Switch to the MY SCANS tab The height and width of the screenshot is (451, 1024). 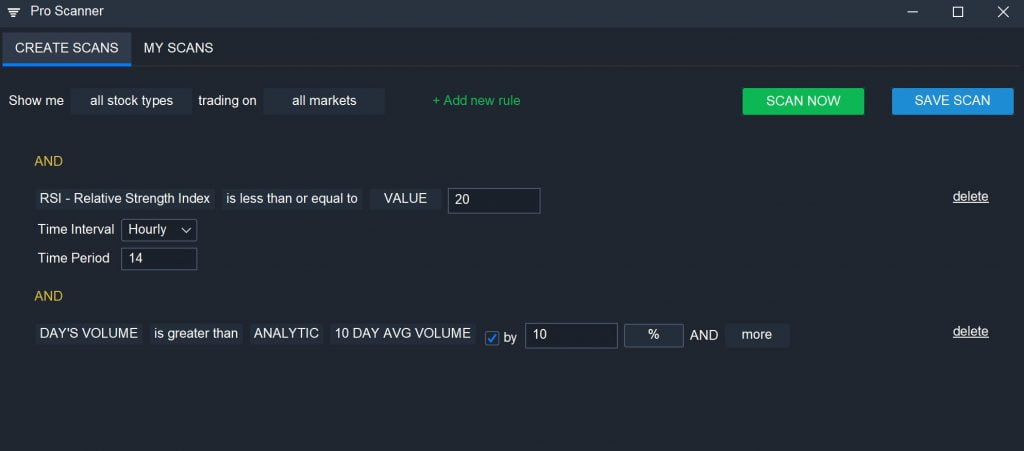click(178, 48)
